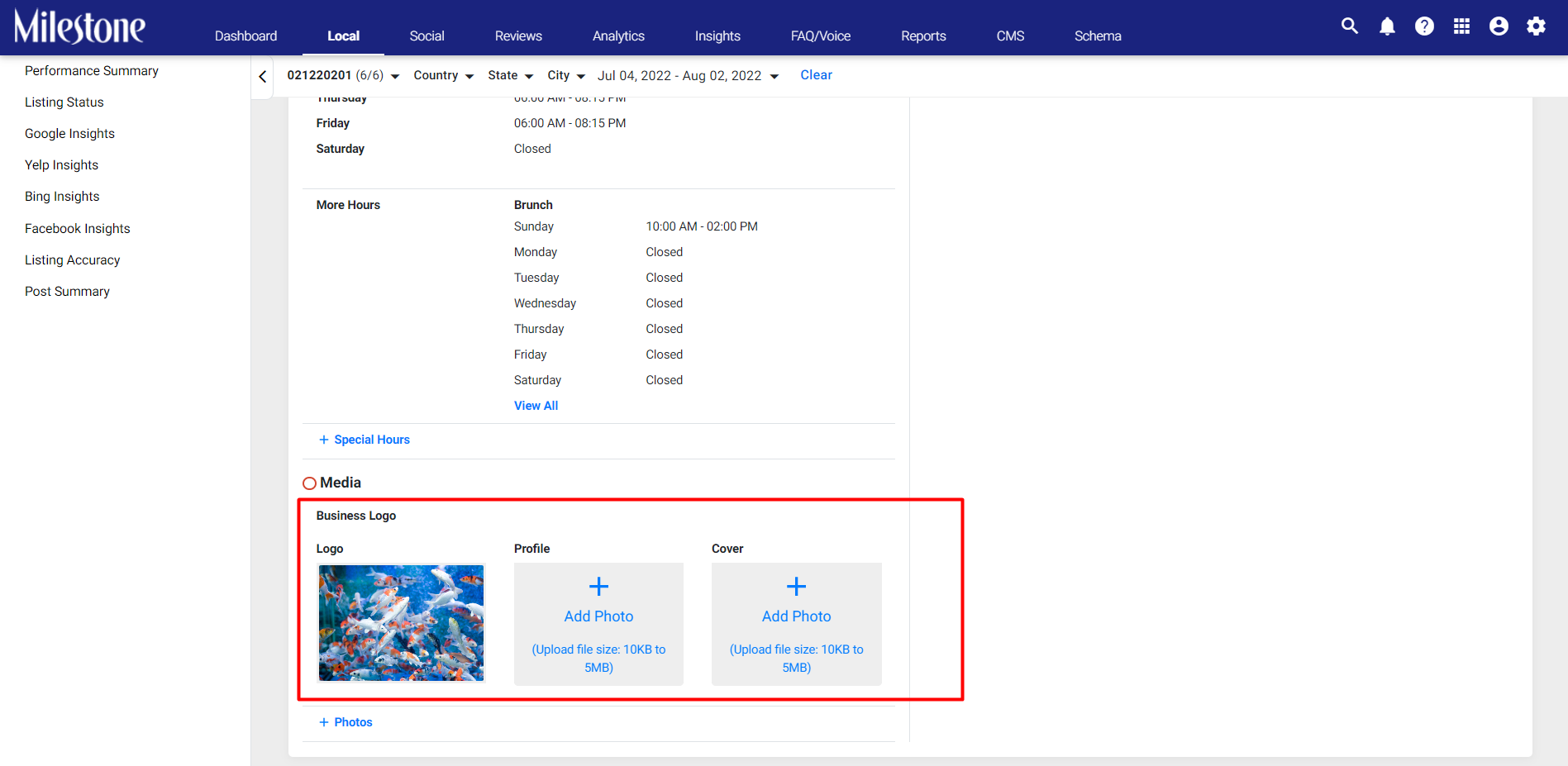Open Listing Accuracy in sidebar
The width and height of the screenshot is (1568, 766).
click(73, 260)
